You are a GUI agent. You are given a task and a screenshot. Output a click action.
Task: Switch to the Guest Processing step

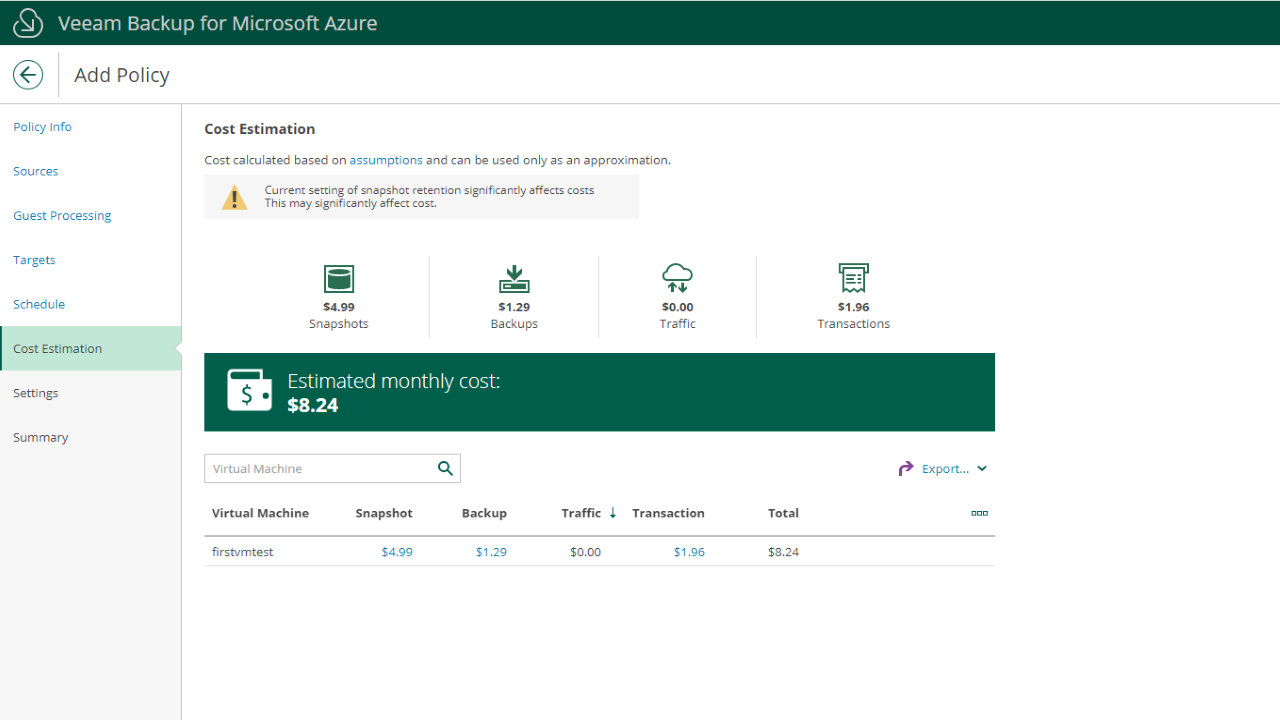(62, 216)
